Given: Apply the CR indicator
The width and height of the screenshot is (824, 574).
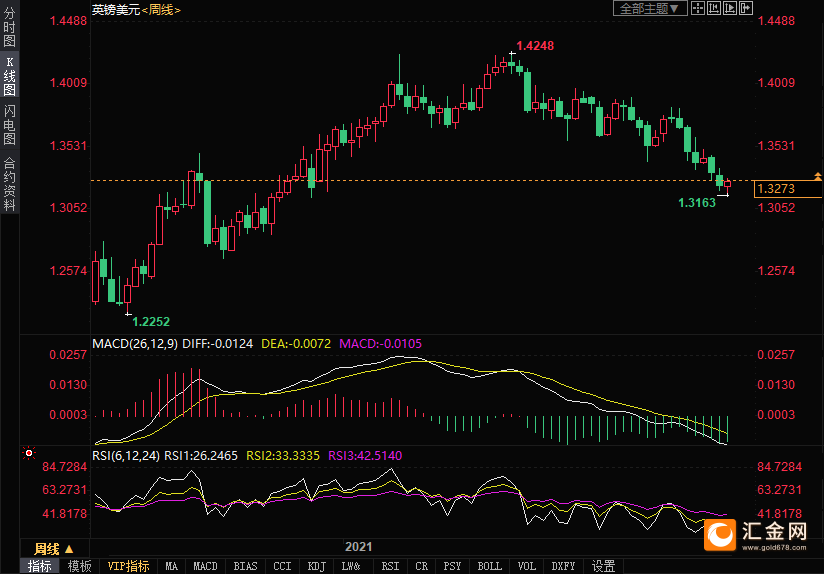Looking at the screenshot, I should 421,566.
